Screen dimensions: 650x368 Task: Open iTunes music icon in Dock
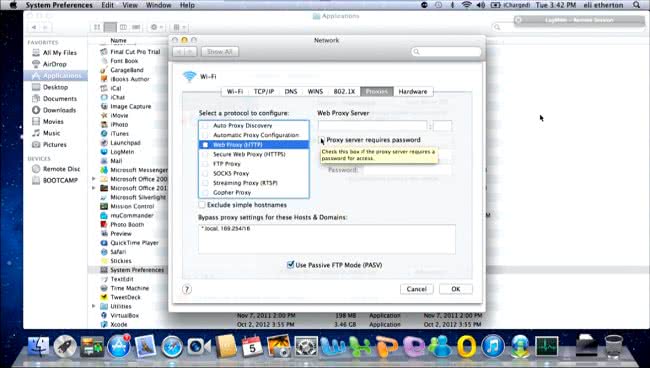click(493, 346)
